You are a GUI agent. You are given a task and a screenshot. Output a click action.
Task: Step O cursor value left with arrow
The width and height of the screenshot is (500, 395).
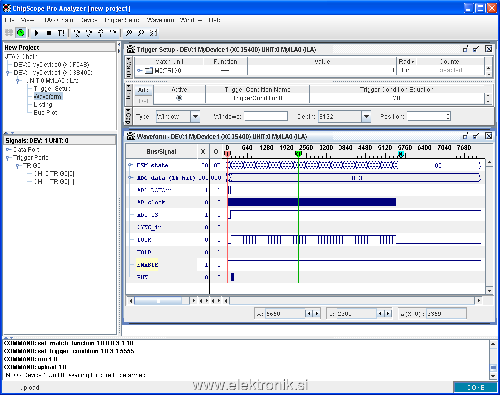pyautogui.click(x=380, y=313)
